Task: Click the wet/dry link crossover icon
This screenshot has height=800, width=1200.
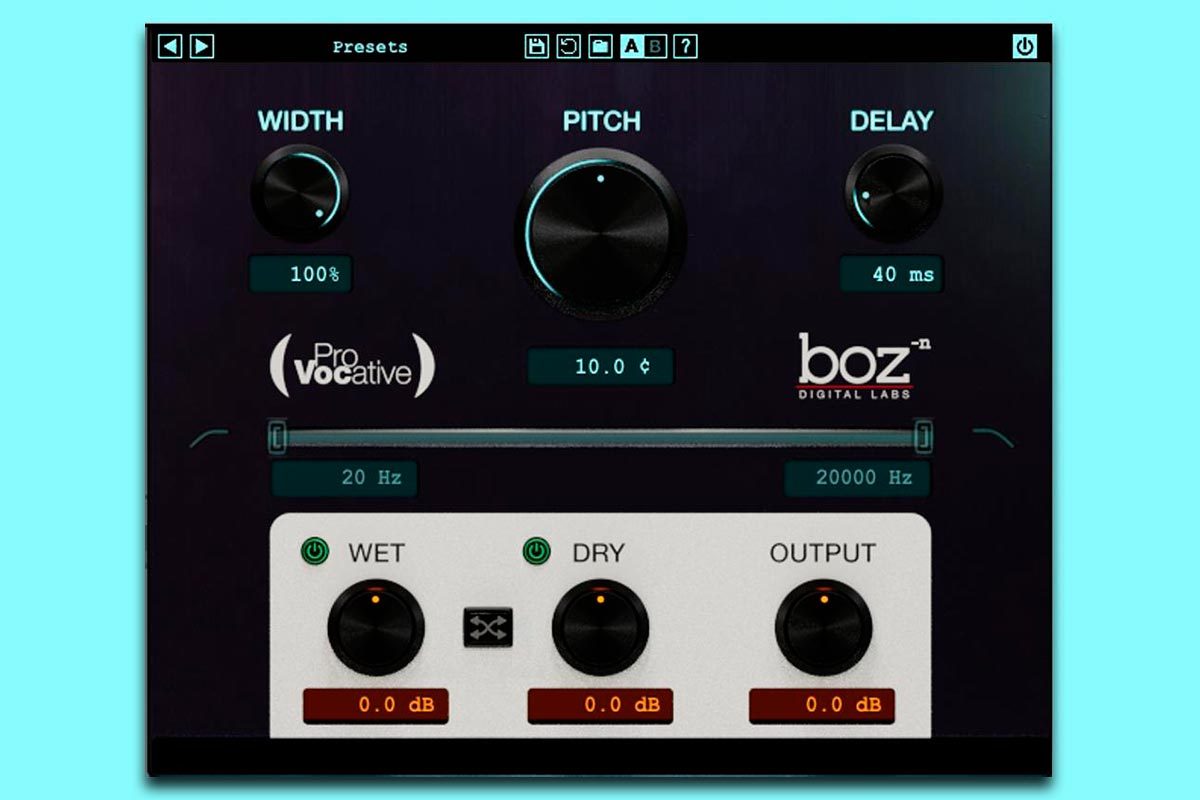Action: [x=488, y=627]
